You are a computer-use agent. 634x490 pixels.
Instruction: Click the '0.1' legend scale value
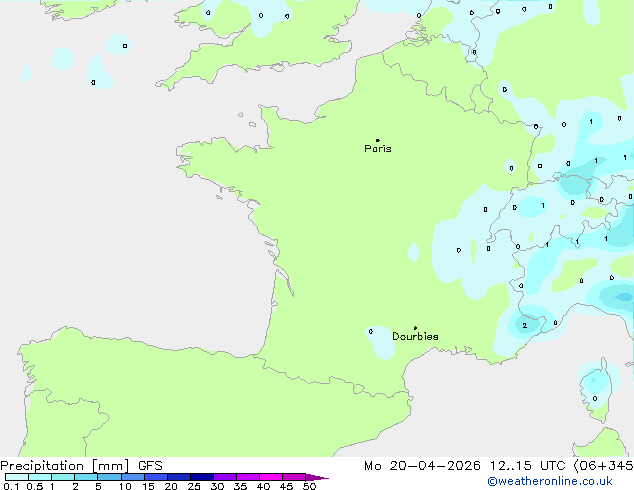tap(11, 486)
